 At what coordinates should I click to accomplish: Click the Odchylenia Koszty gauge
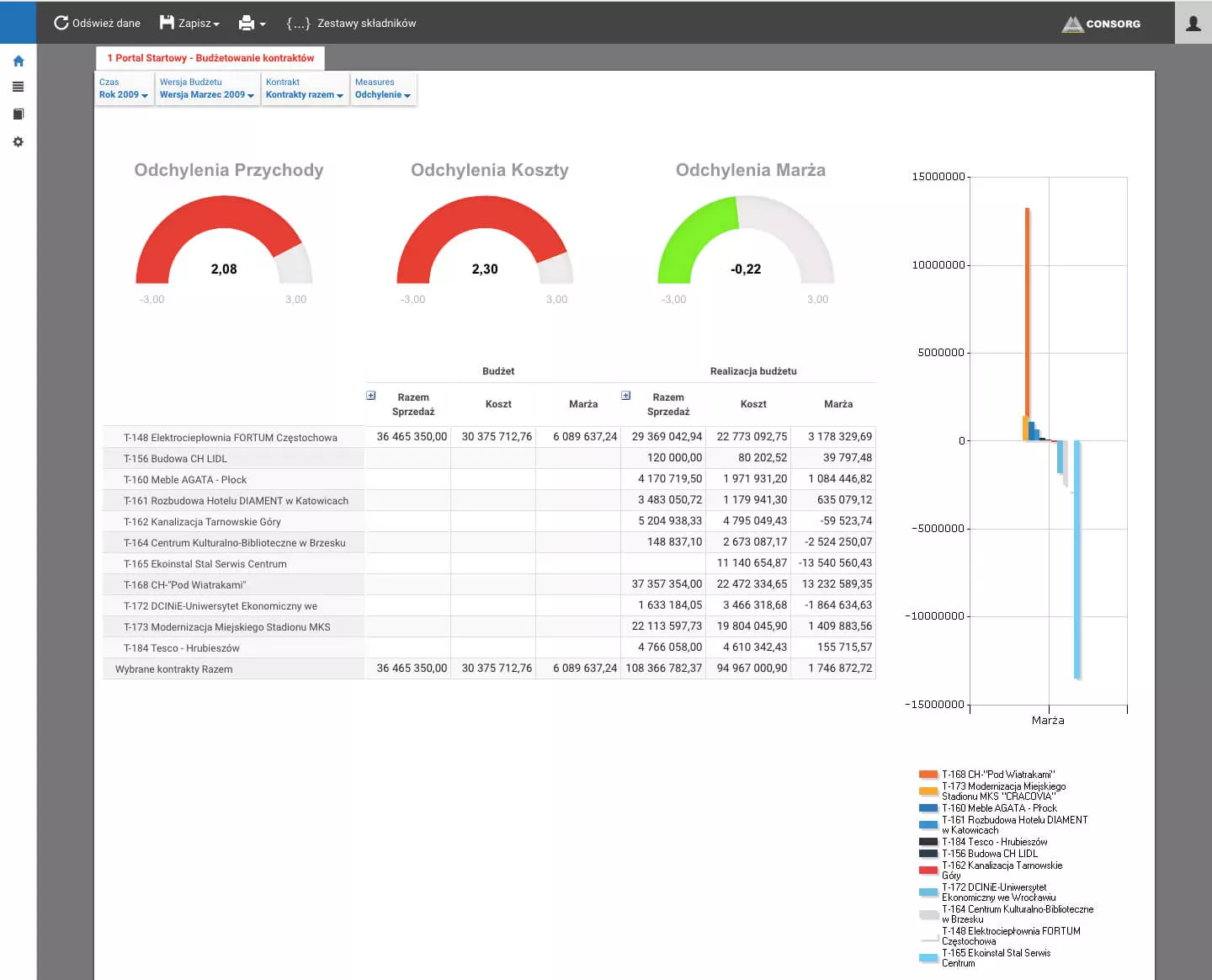click(x=485, y=240)
